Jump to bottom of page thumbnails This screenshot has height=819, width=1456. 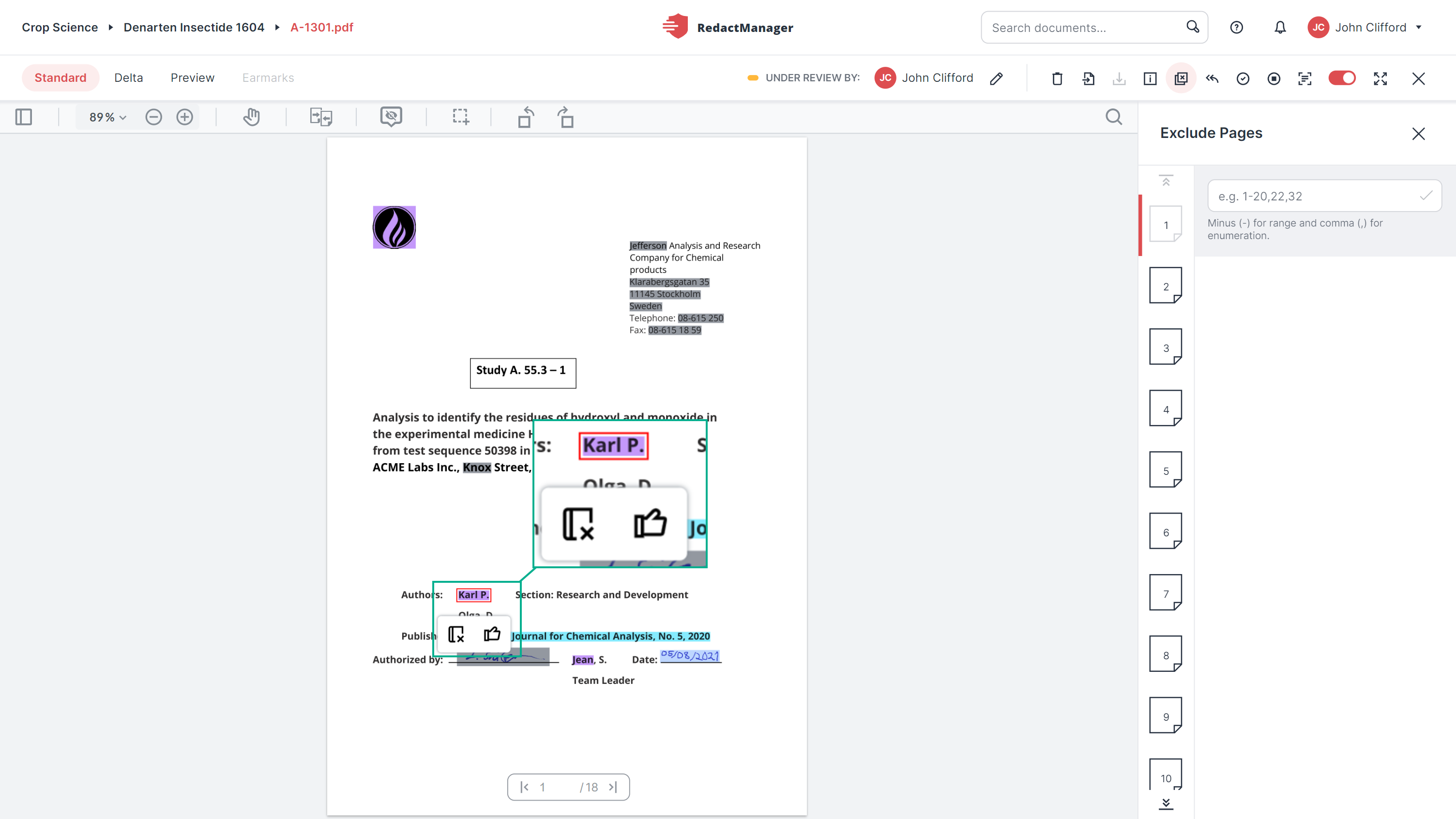click(1166, 804)
